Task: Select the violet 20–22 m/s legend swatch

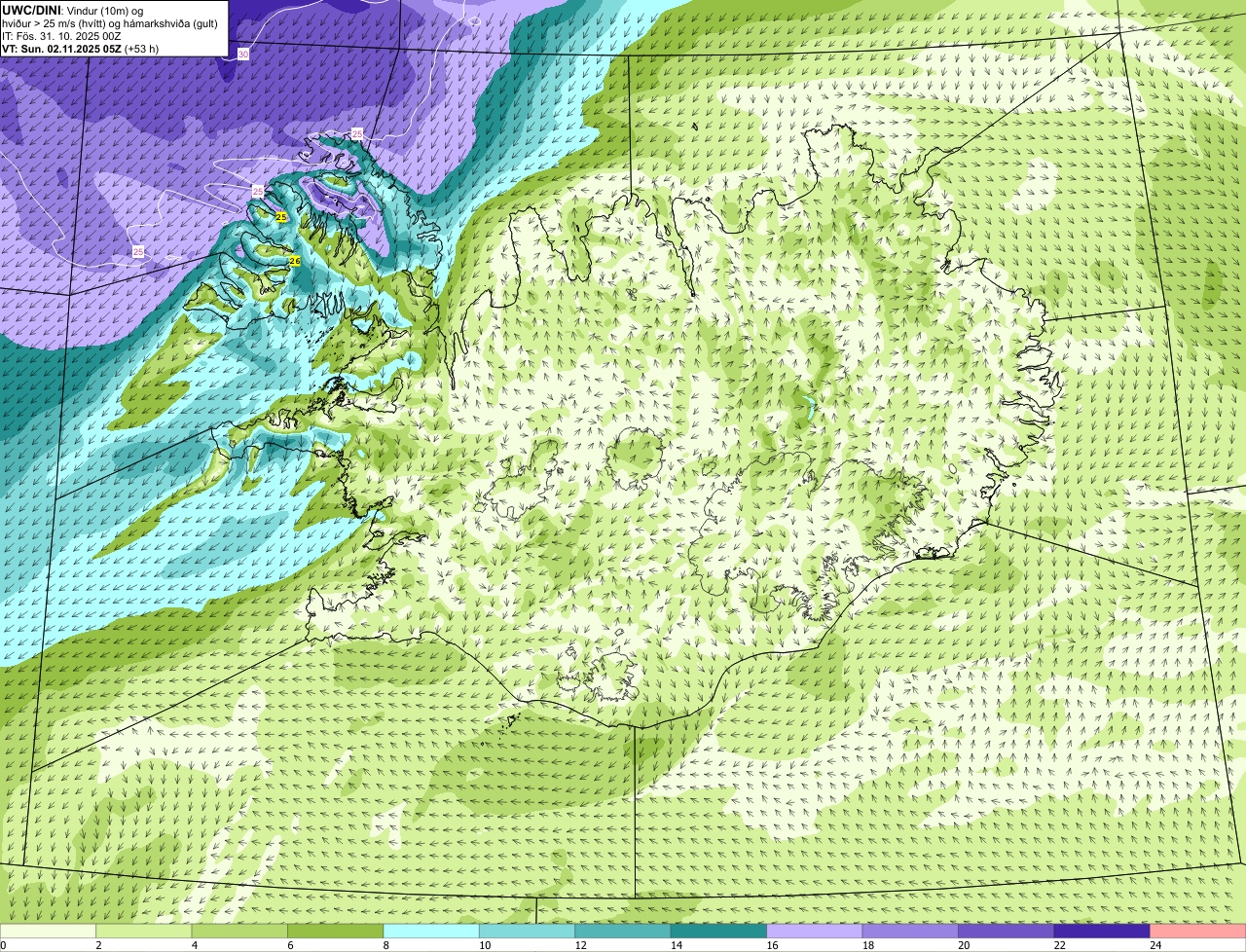Action: (1007, 931)
